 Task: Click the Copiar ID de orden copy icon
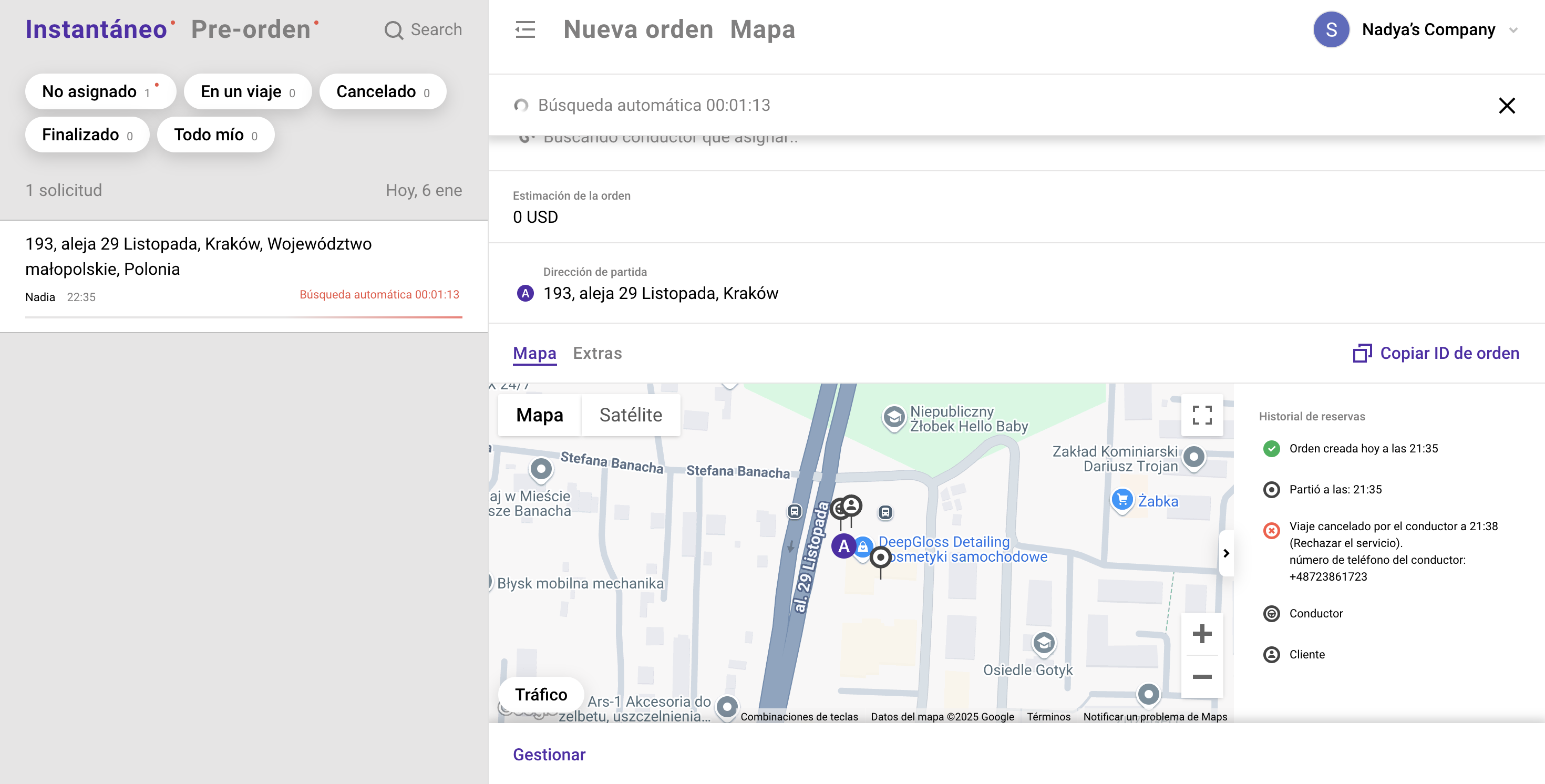pos(1362,353)
